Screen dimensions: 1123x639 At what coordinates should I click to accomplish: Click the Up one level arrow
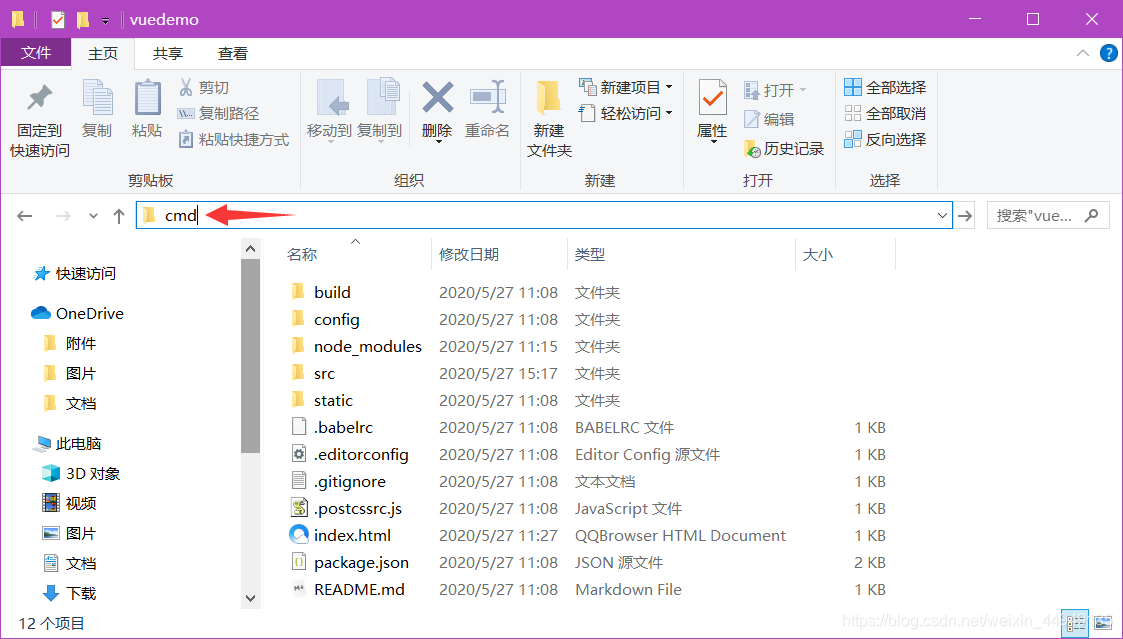(x=119, y=216)
